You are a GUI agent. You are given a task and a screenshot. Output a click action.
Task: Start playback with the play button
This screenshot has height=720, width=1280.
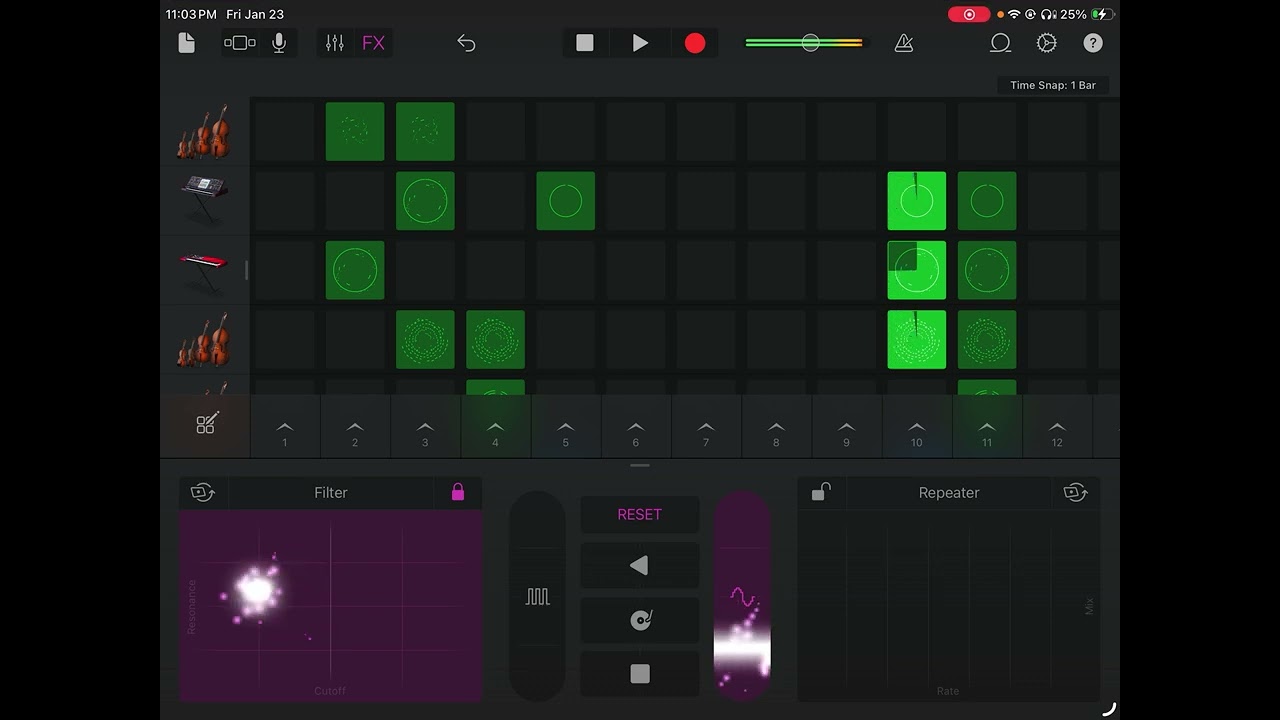click(x=640, y=43)
